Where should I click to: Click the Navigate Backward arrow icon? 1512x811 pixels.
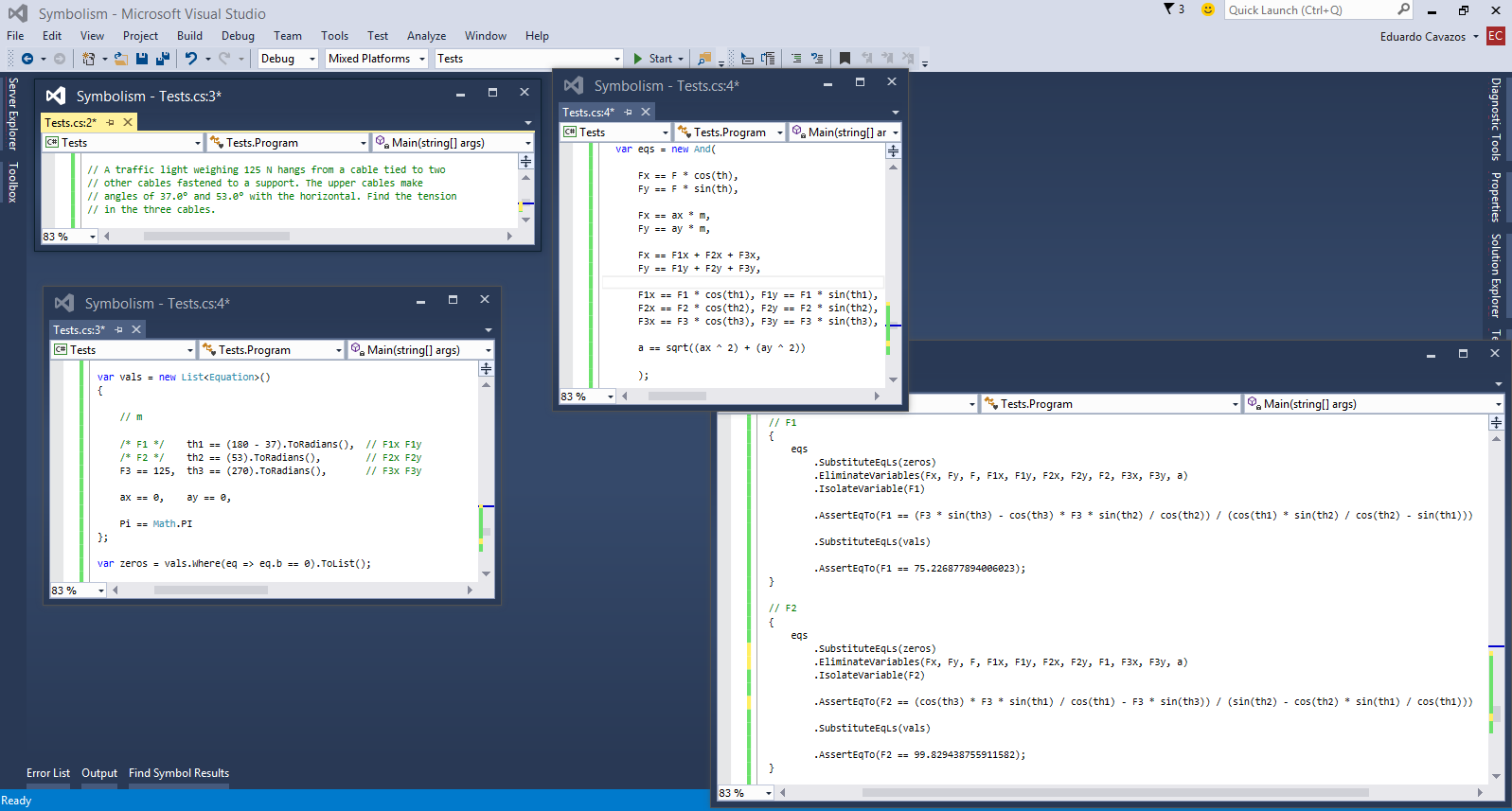[x=27, y=59]
